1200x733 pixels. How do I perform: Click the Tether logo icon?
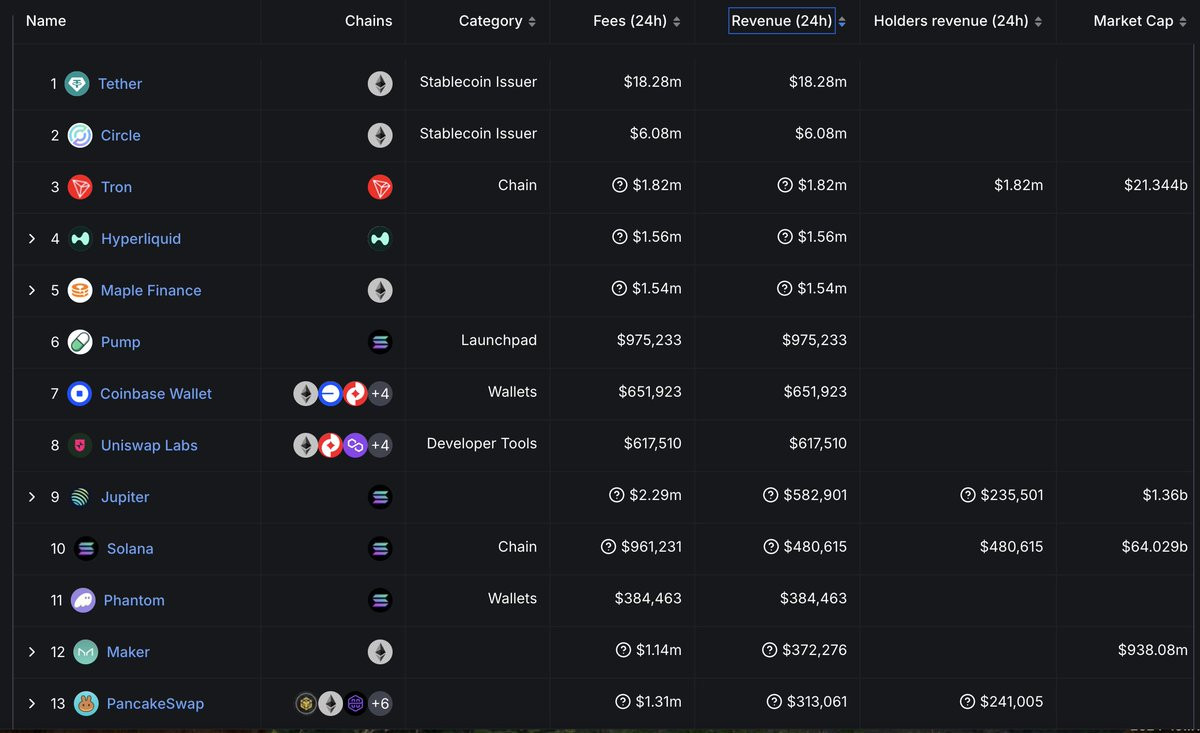click(77, 84)
